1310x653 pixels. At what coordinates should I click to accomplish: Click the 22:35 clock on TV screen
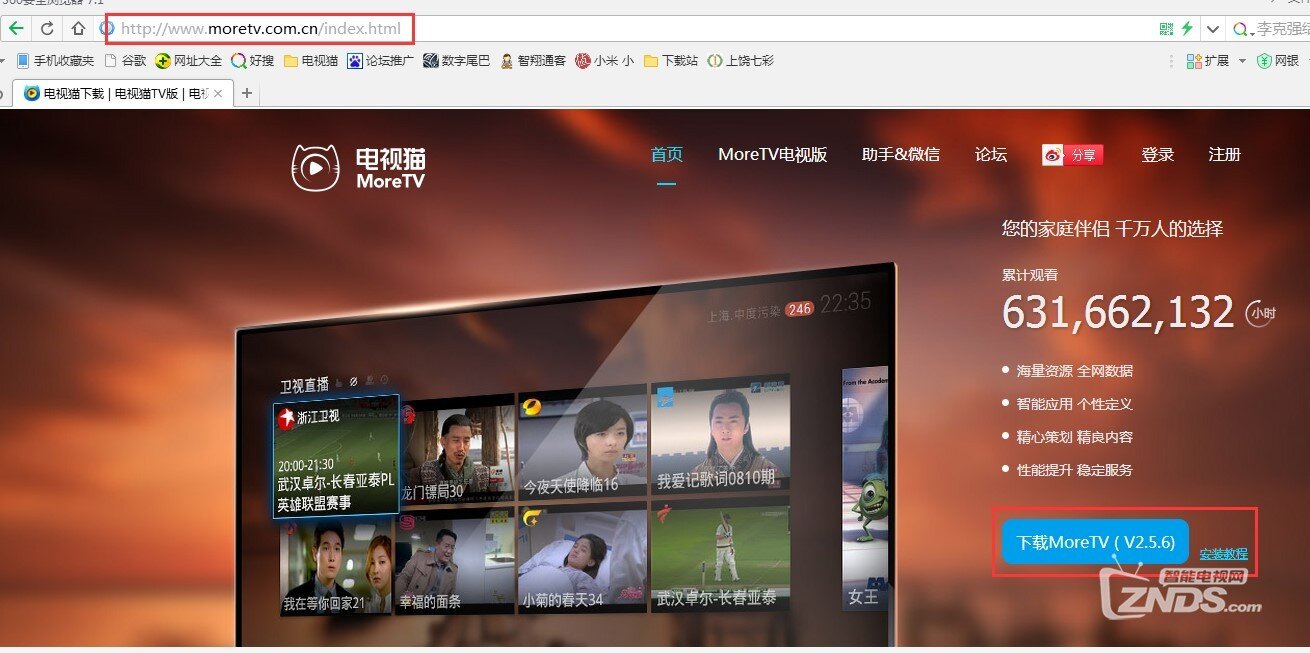point(845,302)
